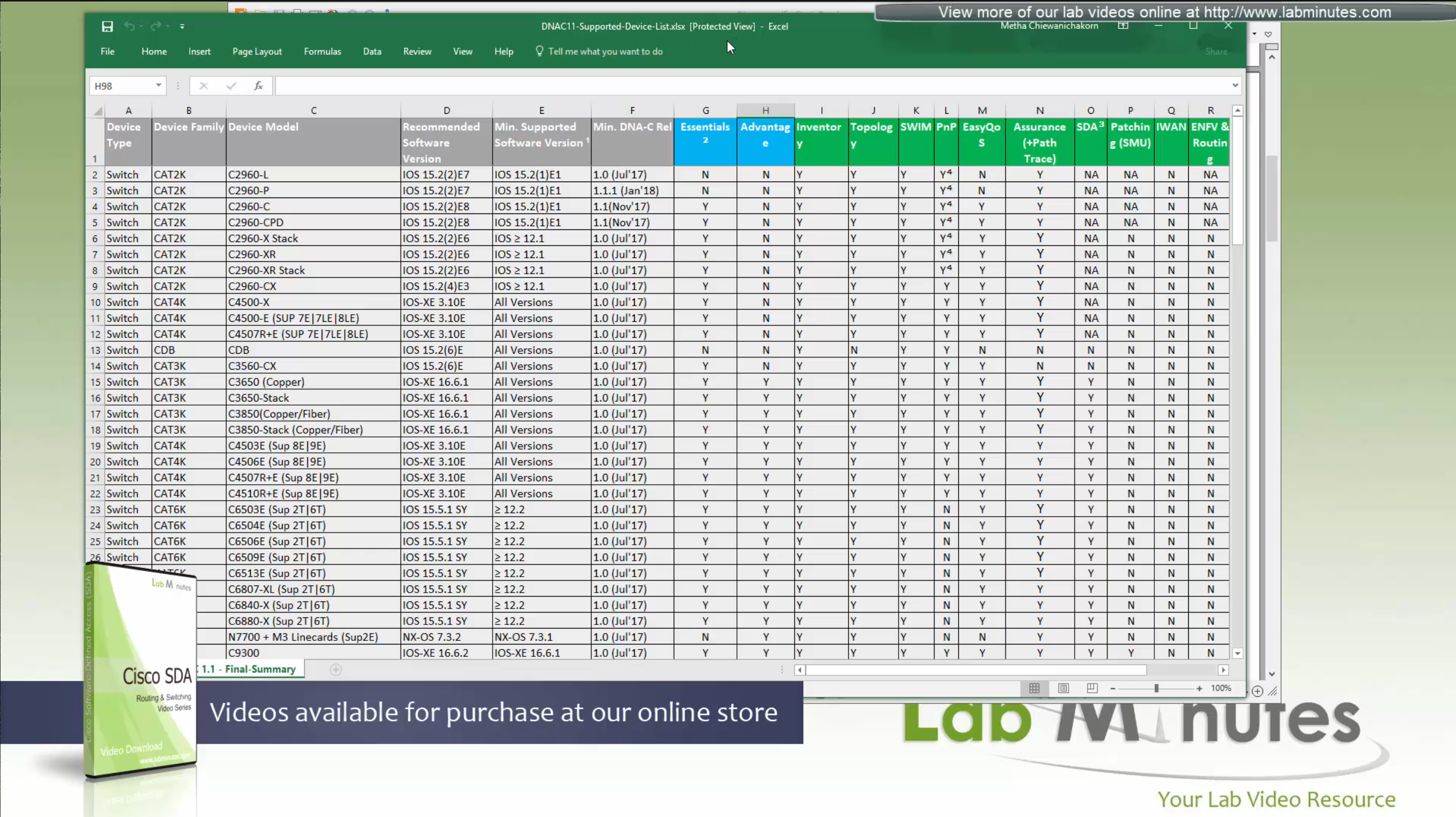Click the Redo arrow icon

[156, 26]
